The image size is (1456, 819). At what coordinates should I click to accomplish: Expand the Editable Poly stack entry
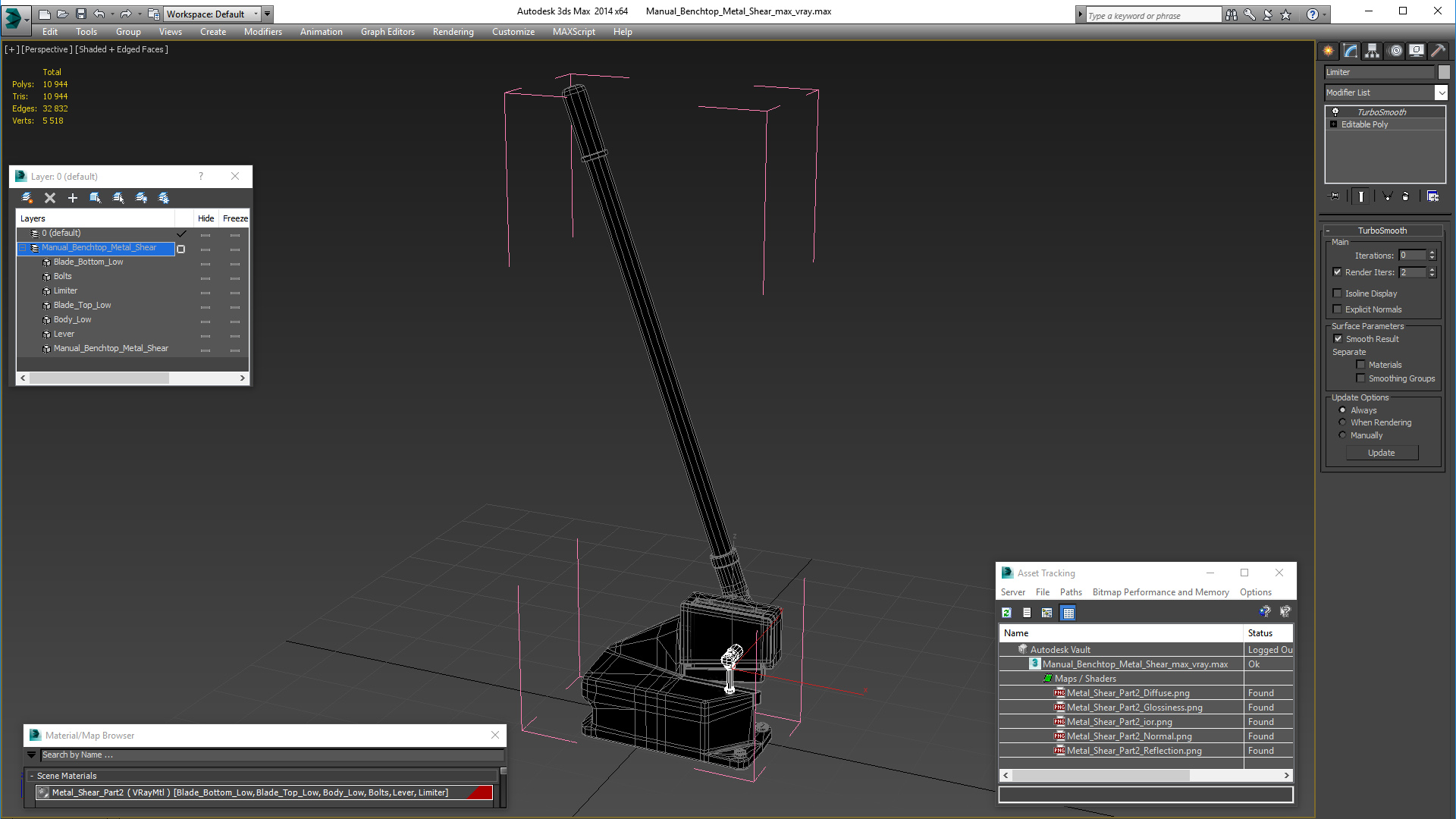click(1333, 124)
